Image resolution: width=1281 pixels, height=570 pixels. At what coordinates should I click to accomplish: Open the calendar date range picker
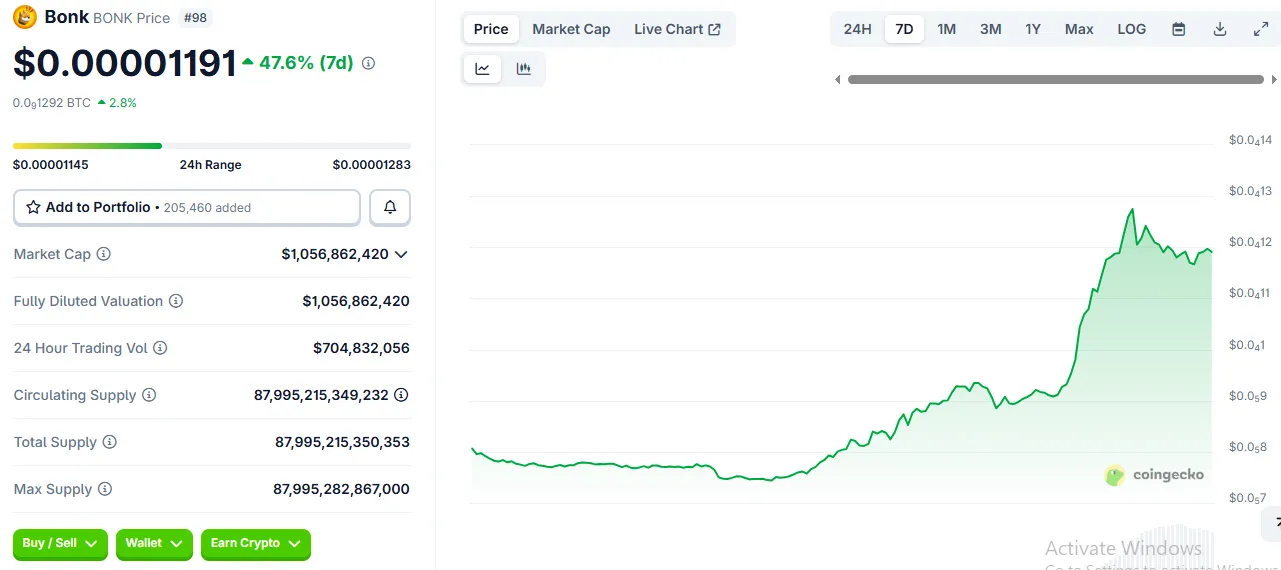[1179, 29]
